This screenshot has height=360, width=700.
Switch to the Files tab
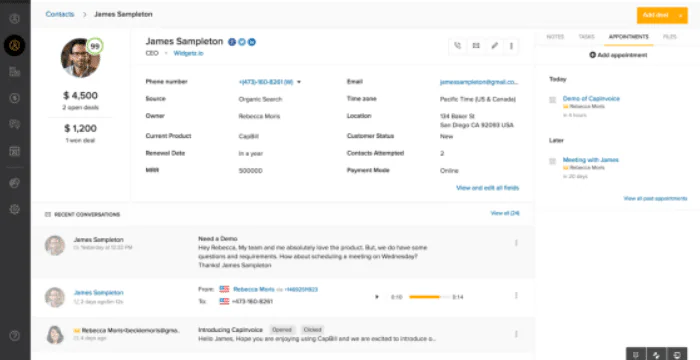coord(670,37)
